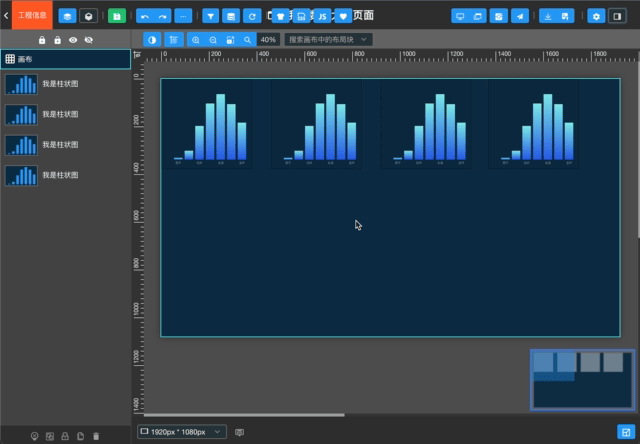Select the fourth 我是柱状图 layer
The height and width of the screenshot is (444, 640).
click(x=66, y=175)
